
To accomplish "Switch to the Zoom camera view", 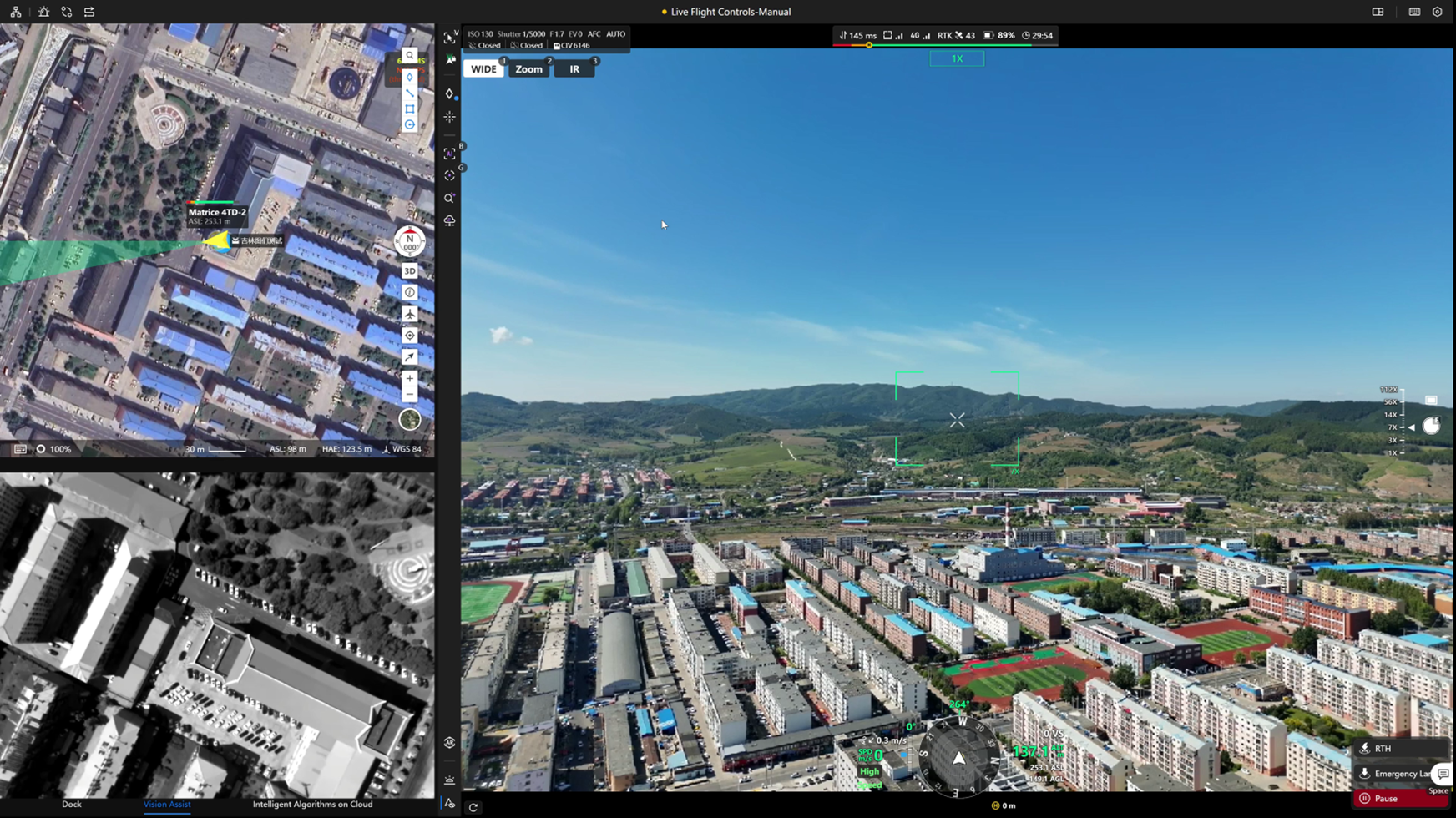I will [528, 69].
